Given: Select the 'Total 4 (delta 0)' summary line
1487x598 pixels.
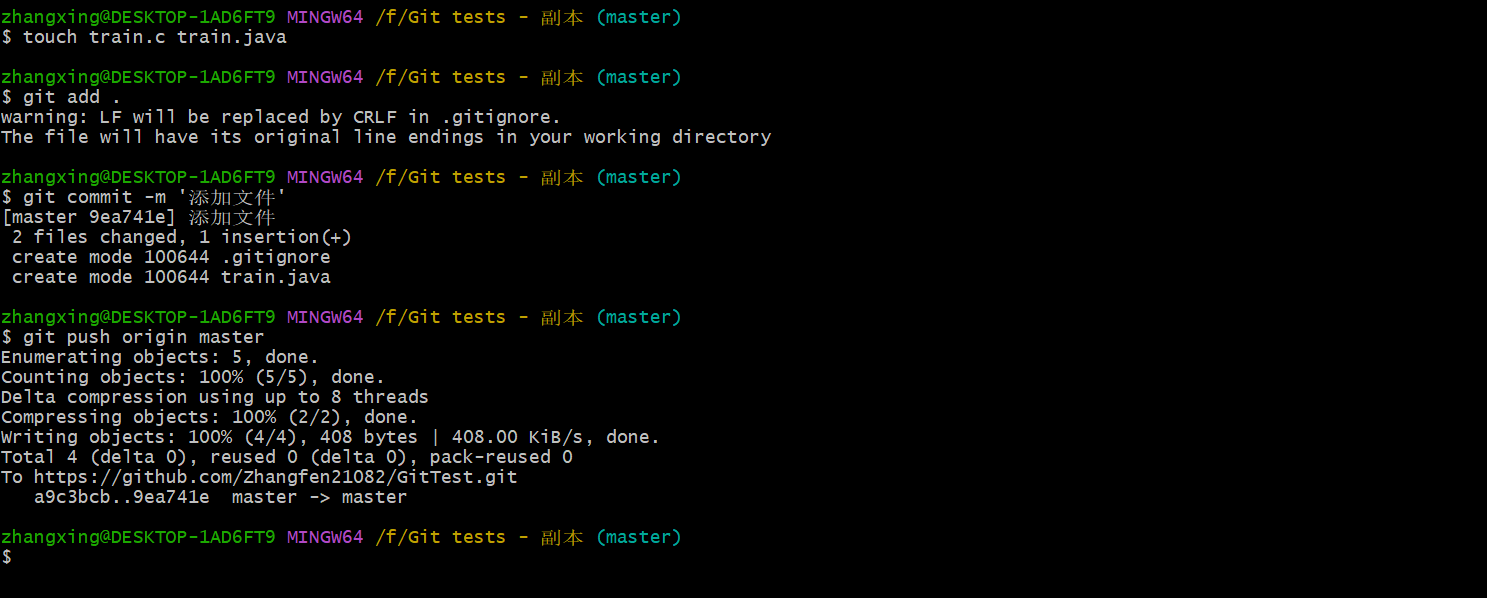Looking at the screenshot, I should 287,457.
